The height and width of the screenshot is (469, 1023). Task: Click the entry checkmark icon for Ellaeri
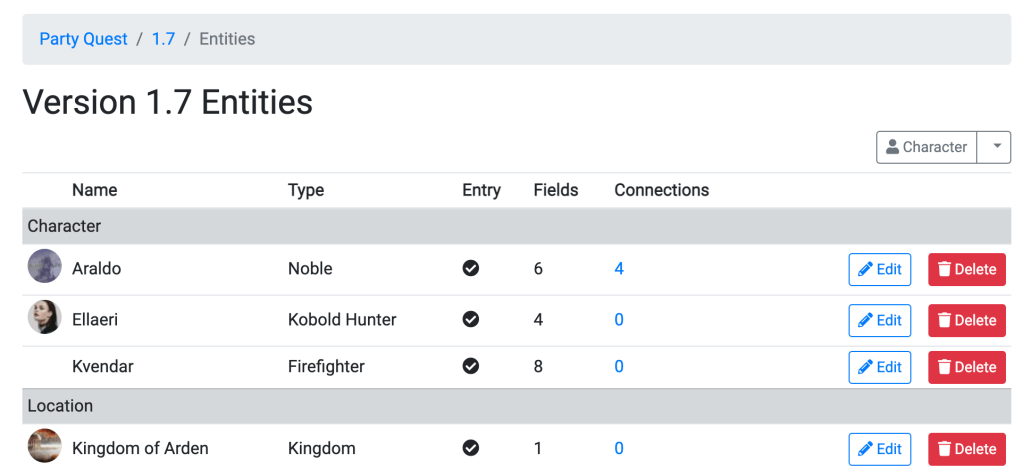(471, 319)
